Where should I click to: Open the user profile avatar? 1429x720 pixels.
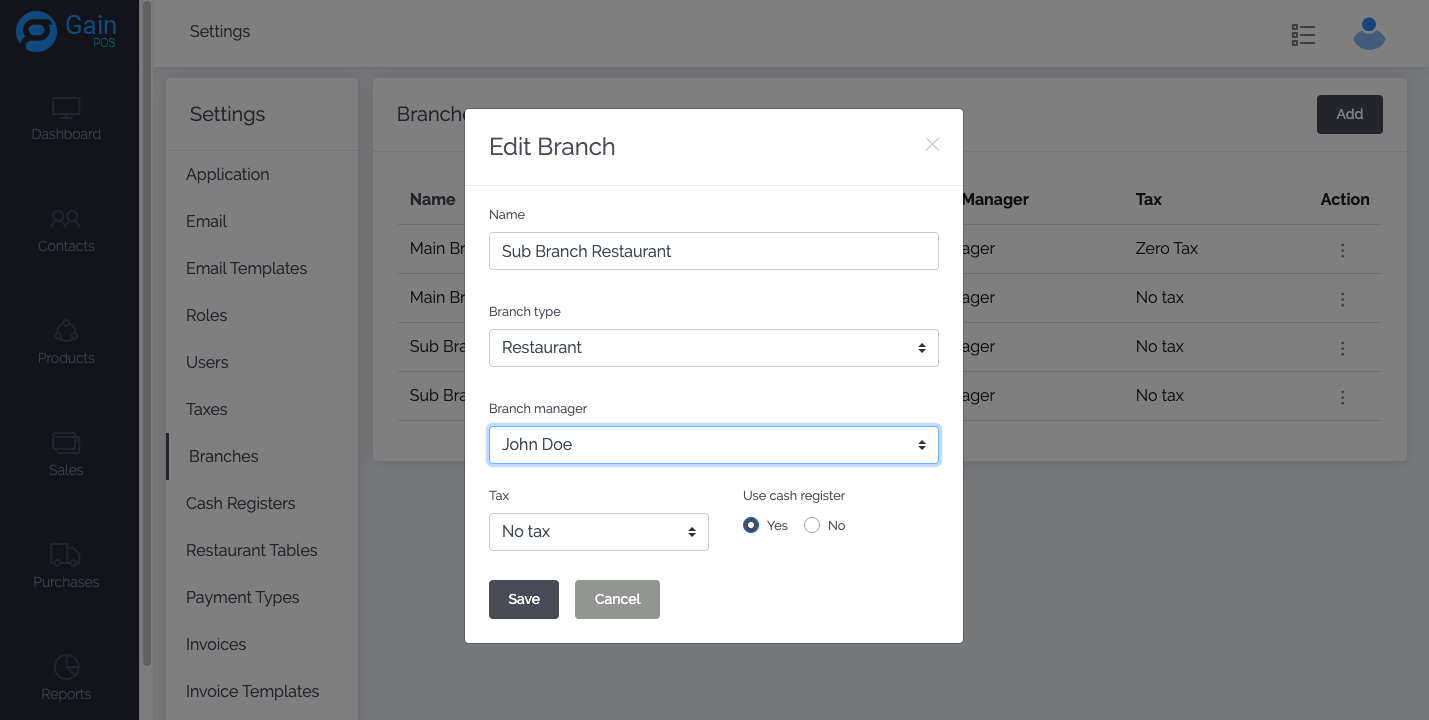1369,34
